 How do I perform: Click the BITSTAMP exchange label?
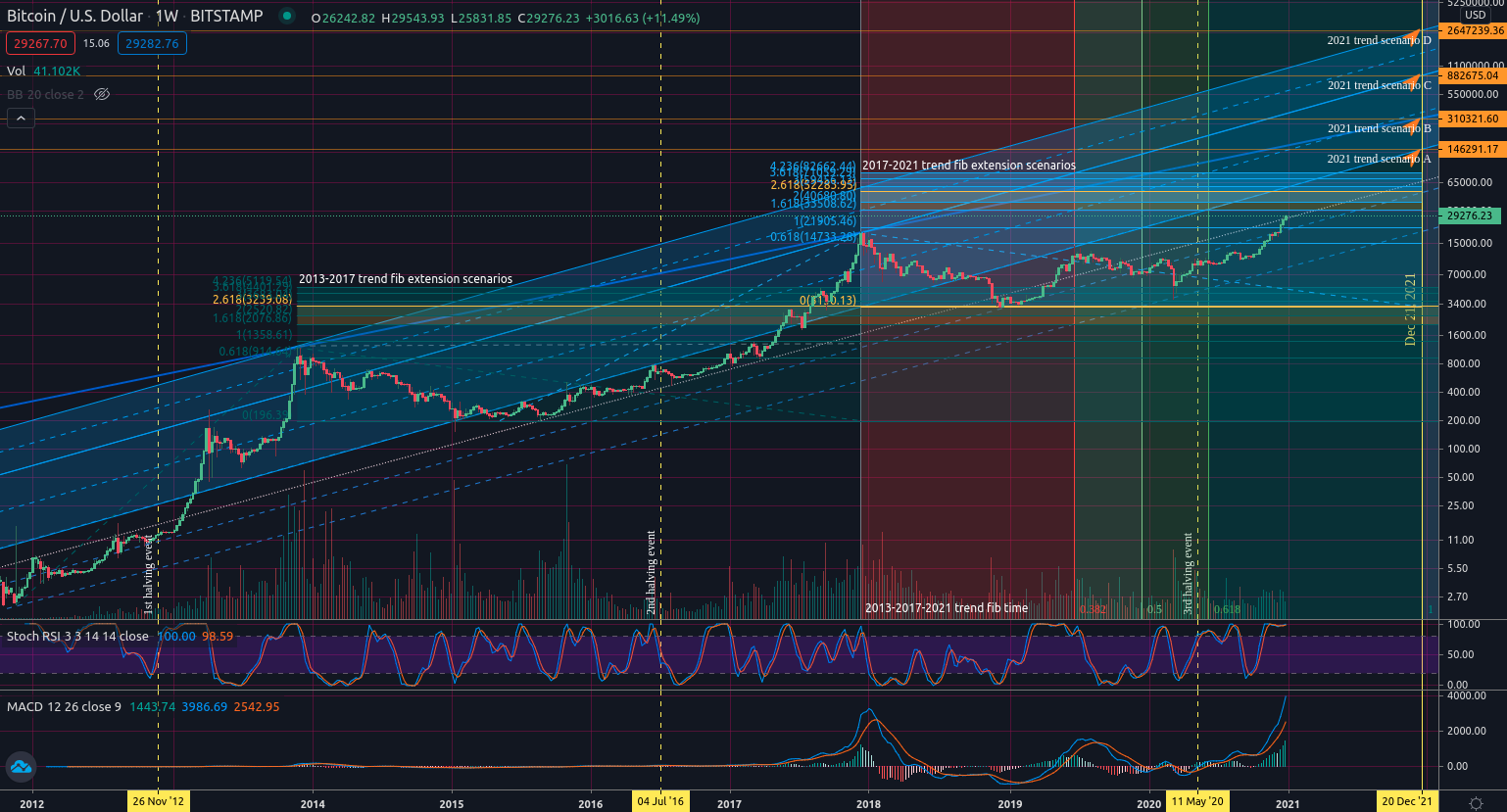tap(226, 17)
